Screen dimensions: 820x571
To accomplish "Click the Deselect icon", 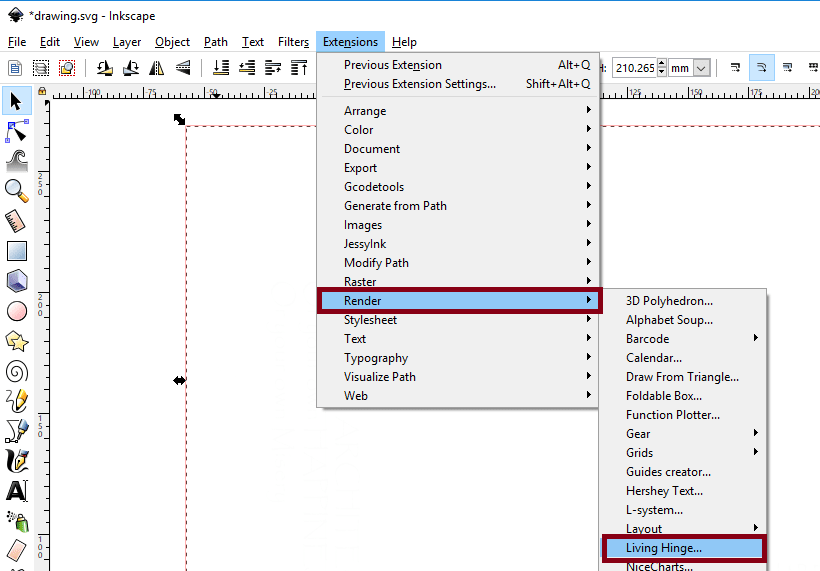I will (66, 68).
